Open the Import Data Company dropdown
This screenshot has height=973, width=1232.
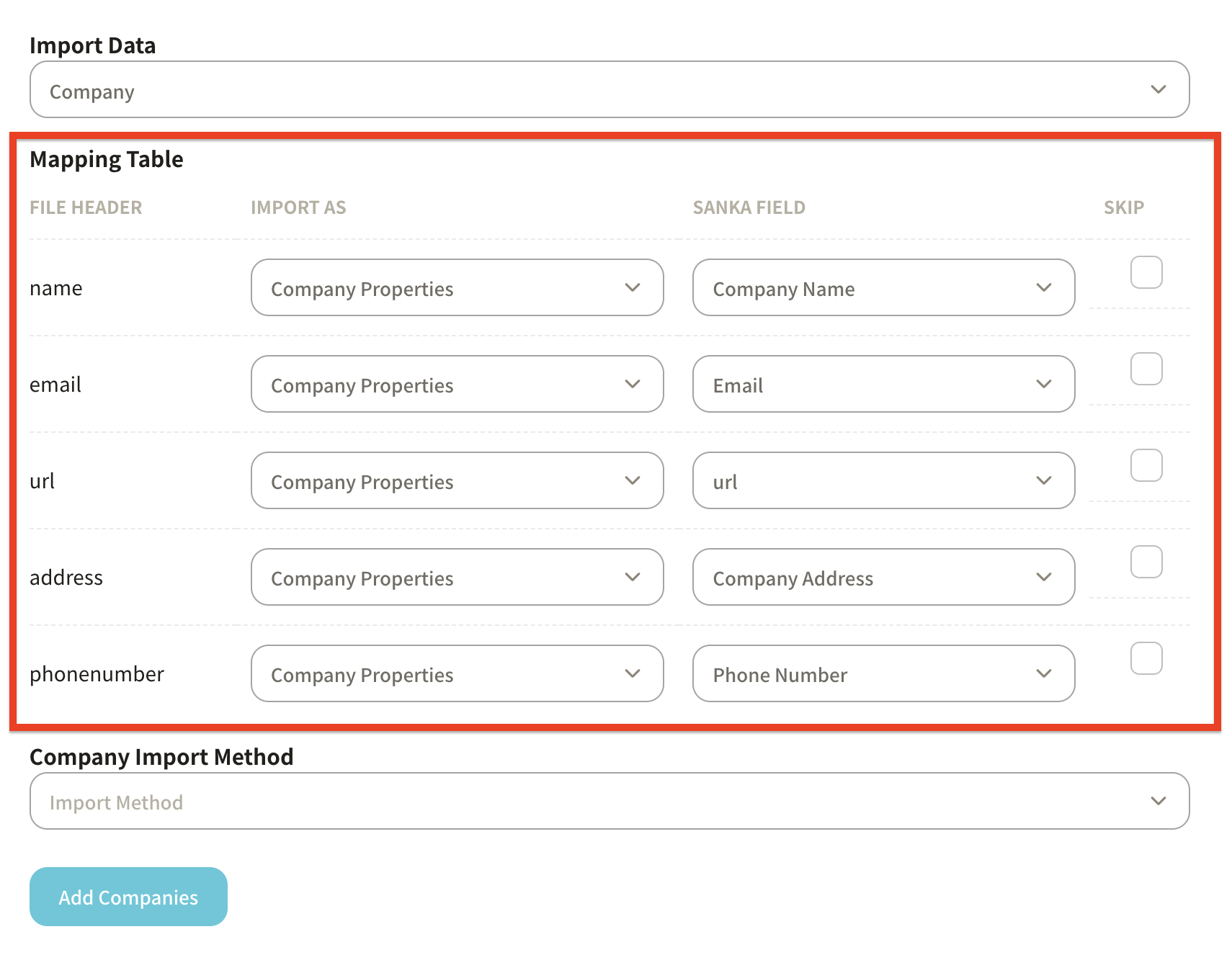(x=609, y=89)
